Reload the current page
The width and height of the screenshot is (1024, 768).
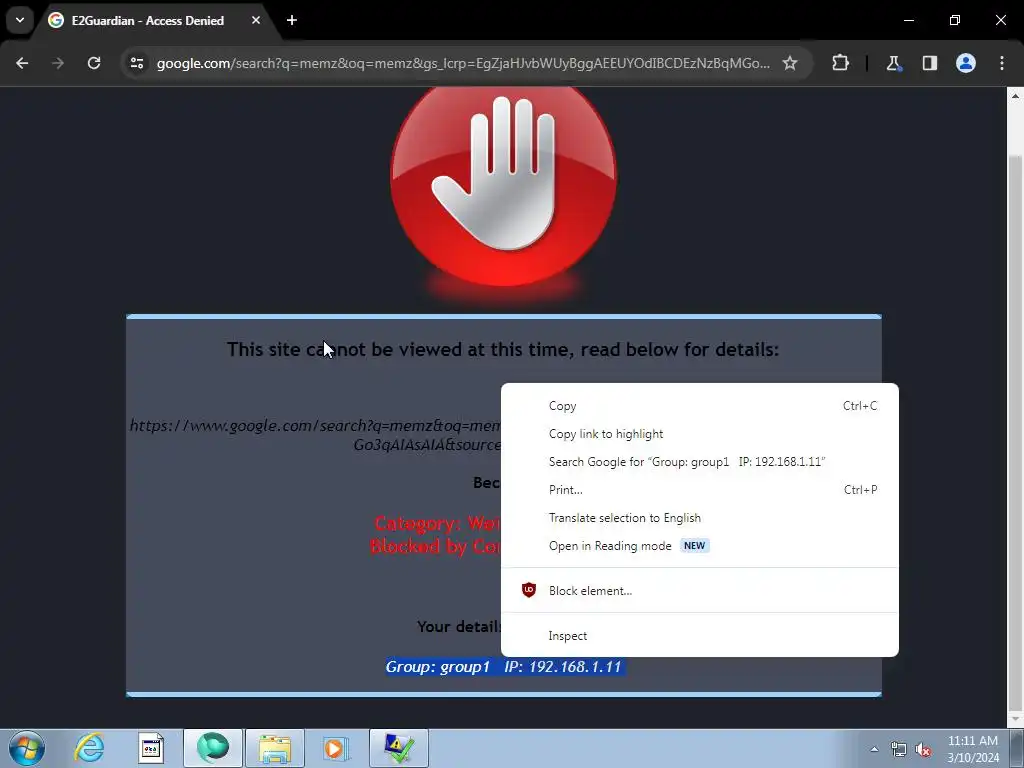pyautogui.click(x=94, y=63)
